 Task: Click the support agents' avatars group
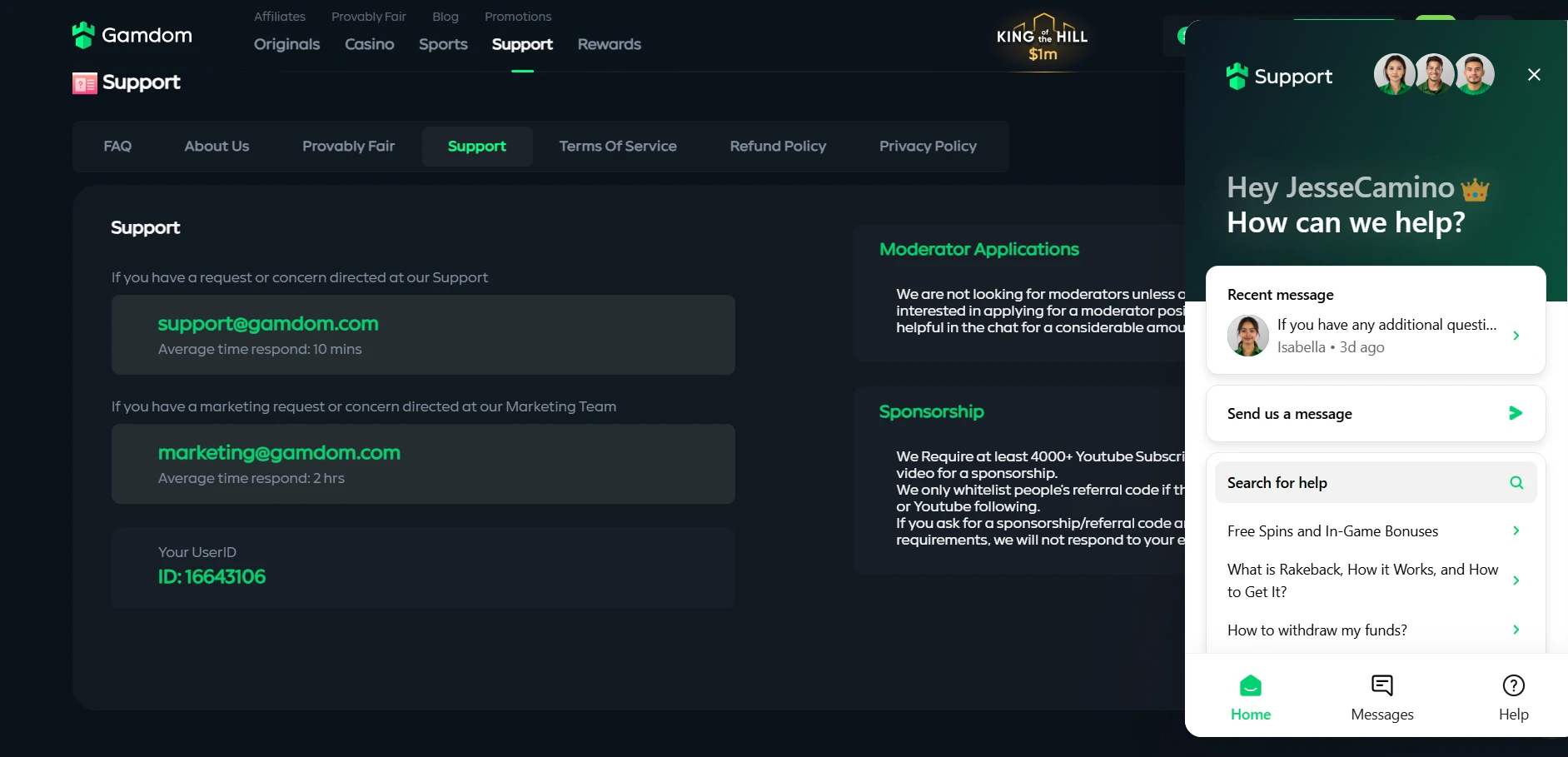pyautogui.click(x=1434, y=74)
